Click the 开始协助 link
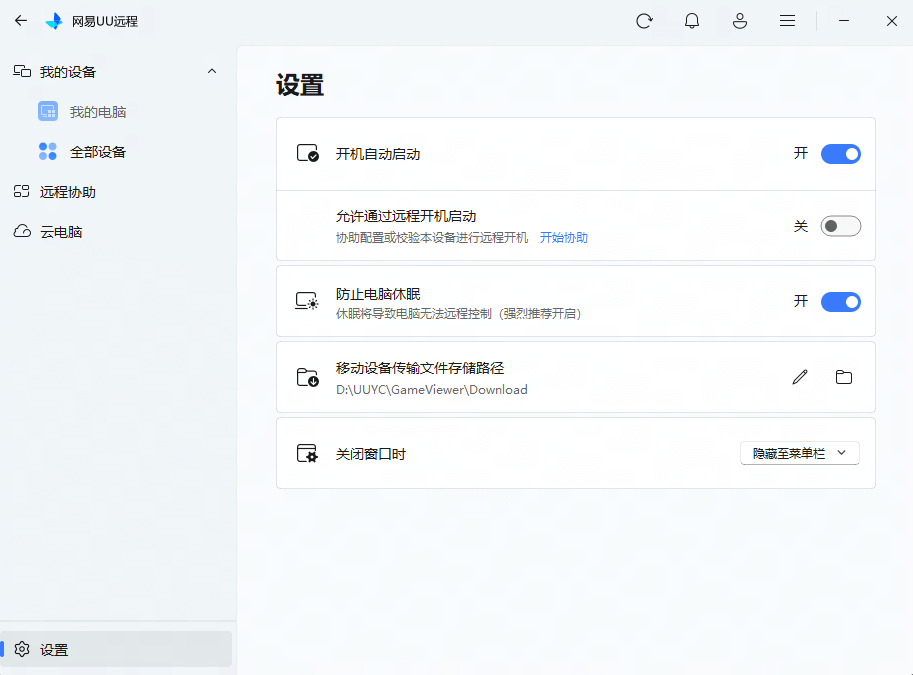The height and width of the screenshot is (675, 913). pyautogui.click(x=564, y=238)
